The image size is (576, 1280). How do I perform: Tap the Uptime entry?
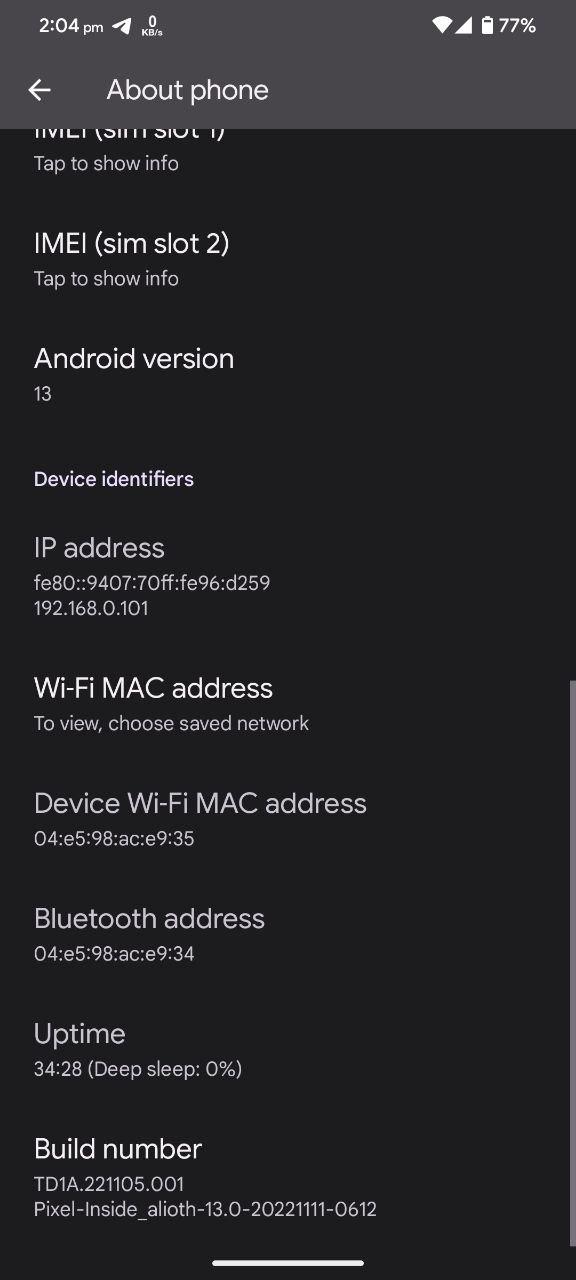[288, 1049]
